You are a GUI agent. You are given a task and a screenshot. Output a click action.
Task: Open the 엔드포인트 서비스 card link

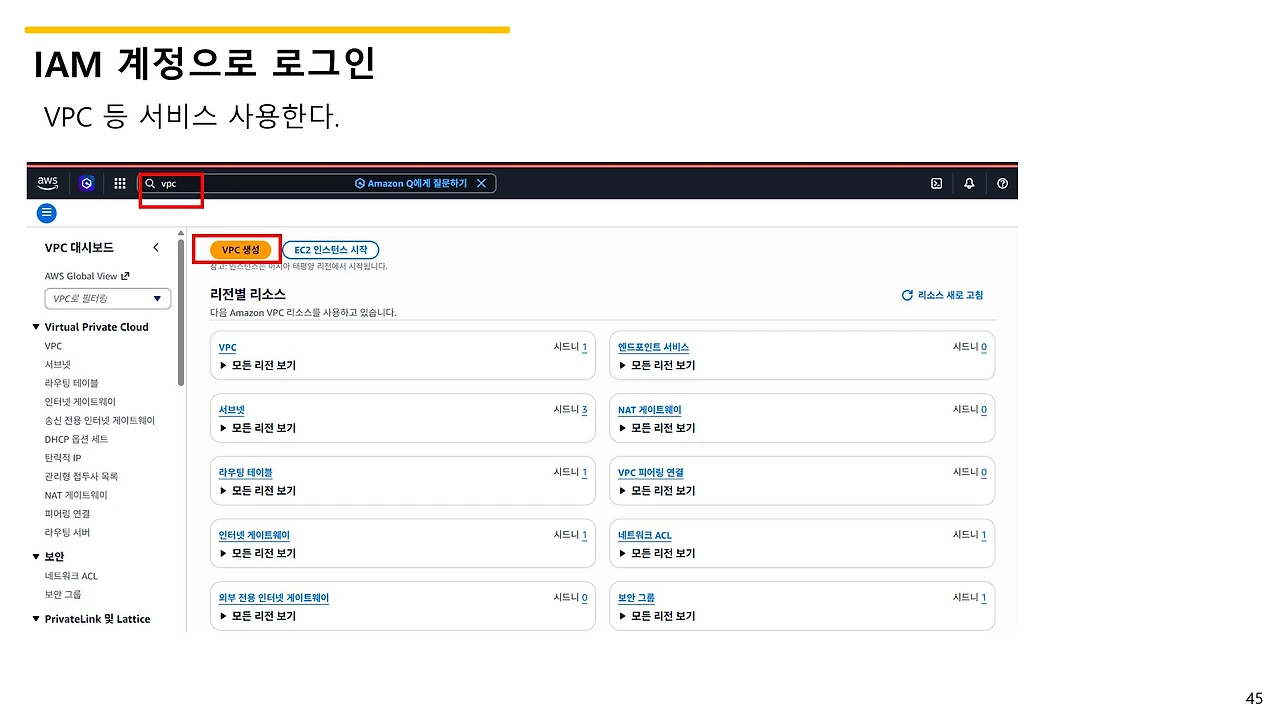coord(653,347)
